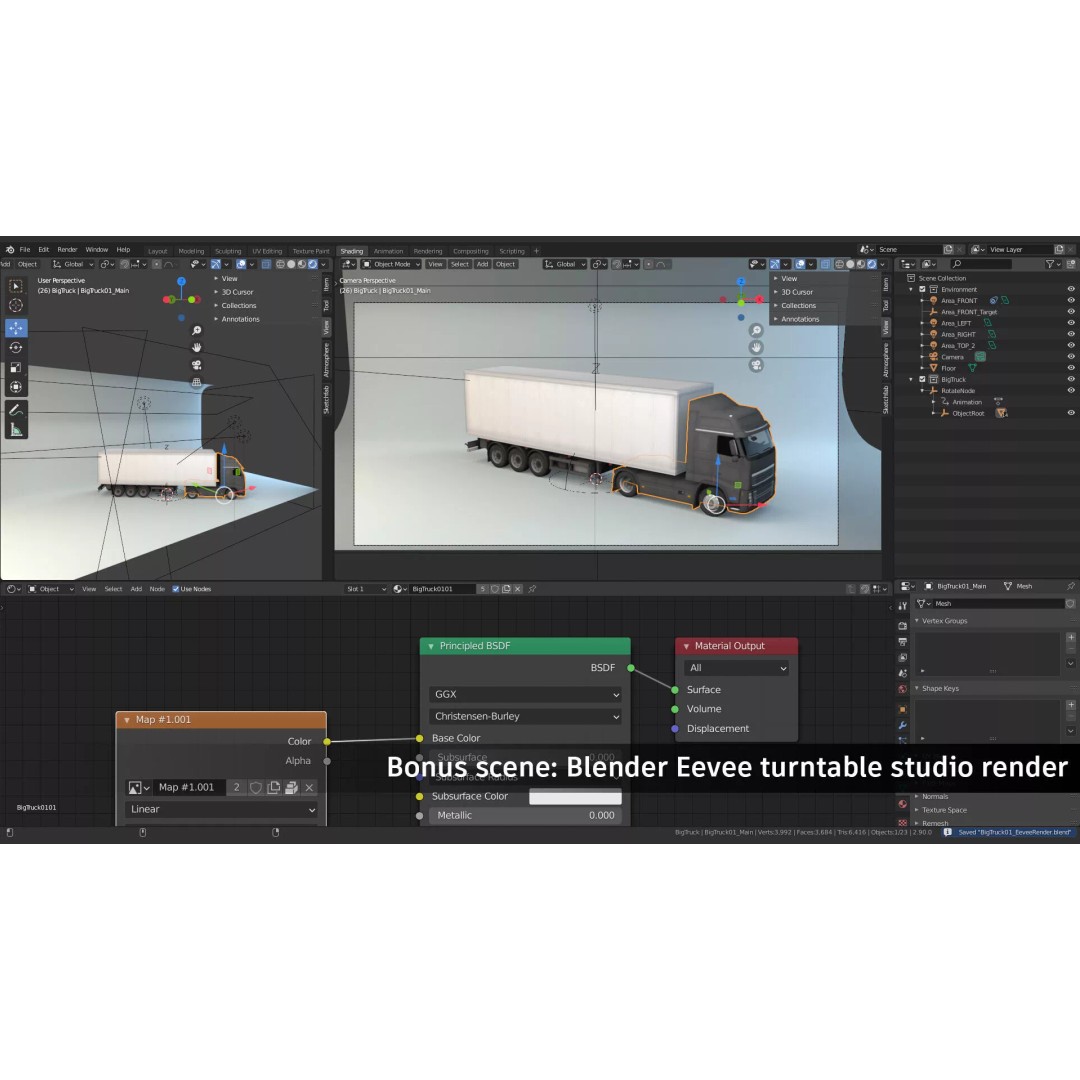Image resolution: width=1080 pixels, height=1080 pixels.
Task: Select Area_RIGHT in the outliner
Action: [958, 335]
